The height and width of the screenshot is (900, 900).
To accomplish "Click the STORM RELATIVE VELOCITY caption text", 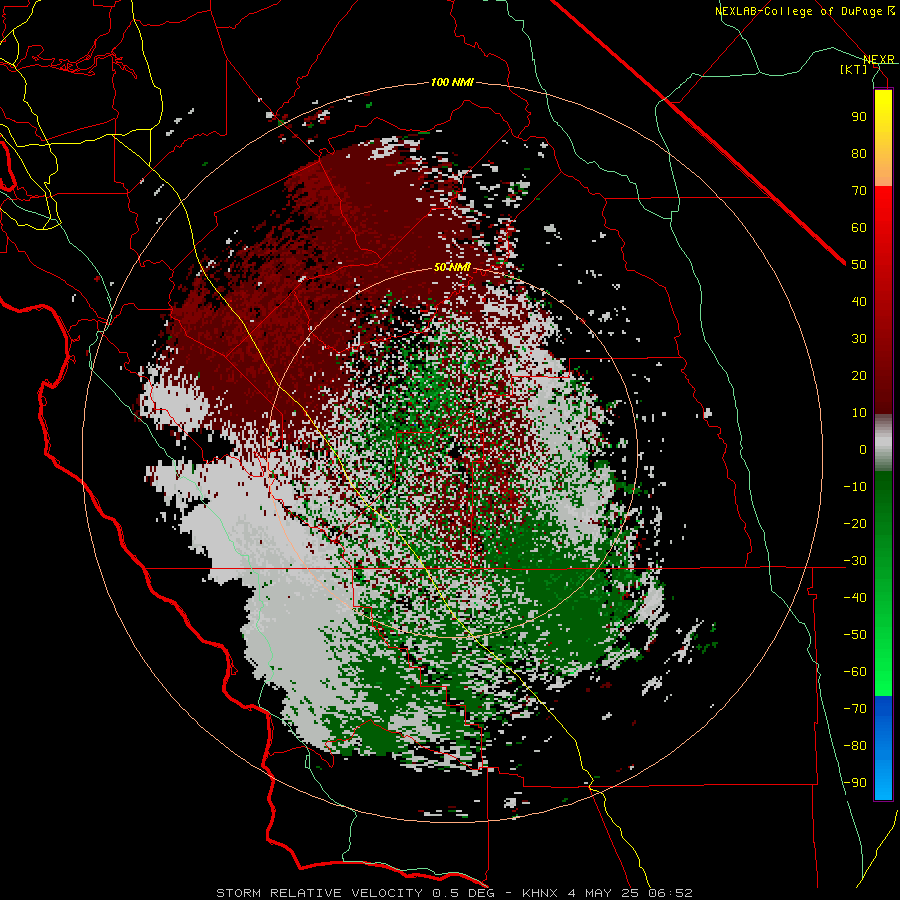I will tap(319, 893).
